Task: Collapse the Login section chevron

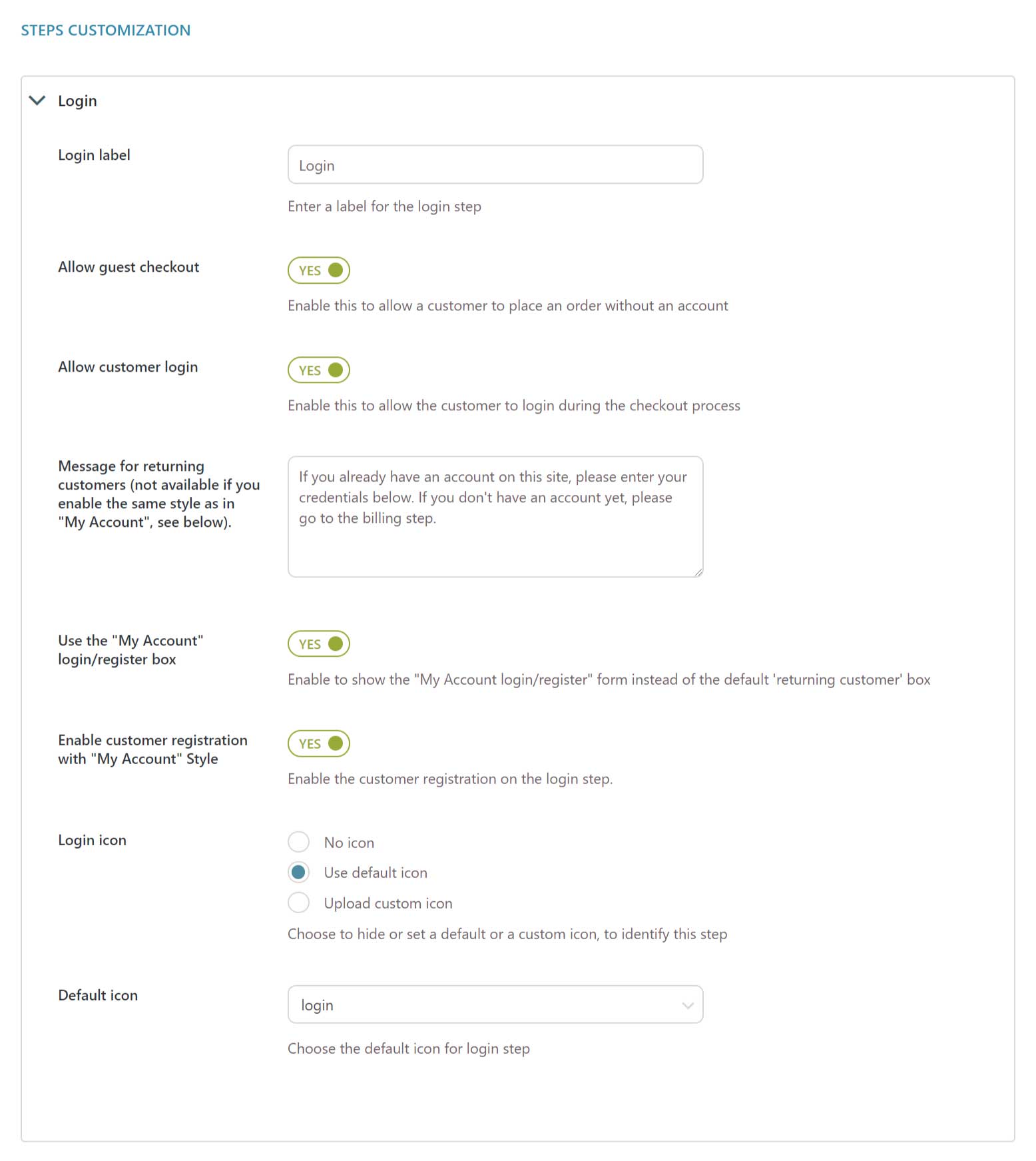Action: click(x=37, y=101)
